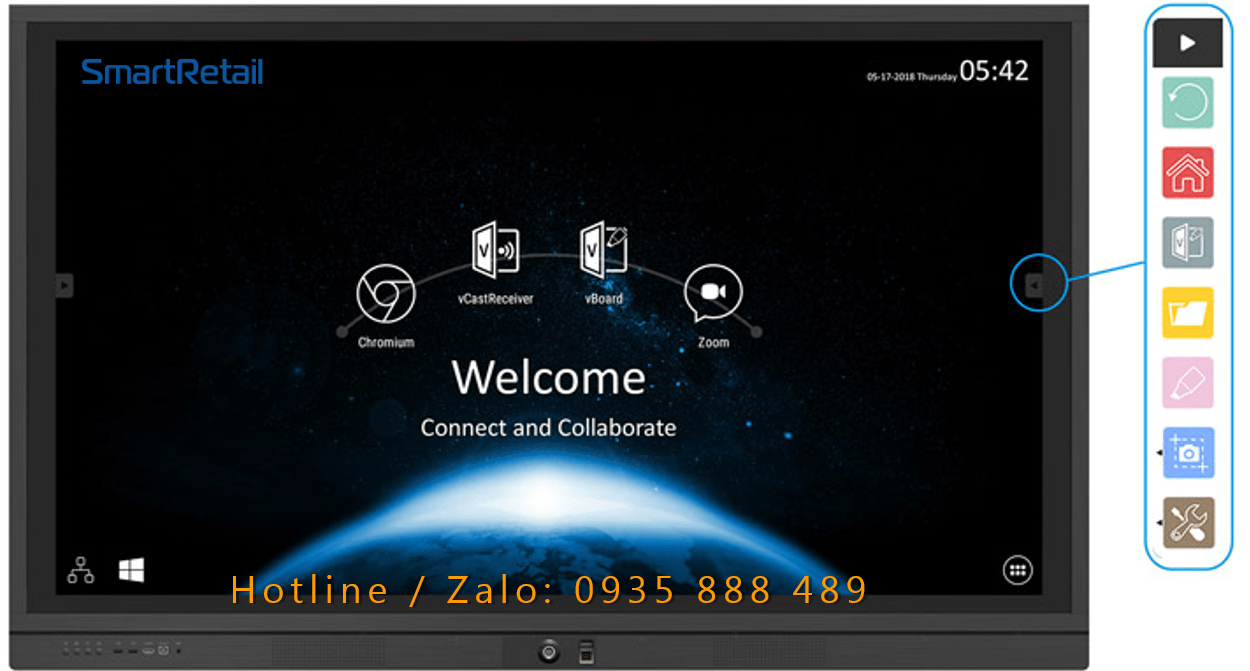Screen dimensions: 1250x671
Task: Expand the left-edge side toolbar arrow
Action: coord(64,285)
